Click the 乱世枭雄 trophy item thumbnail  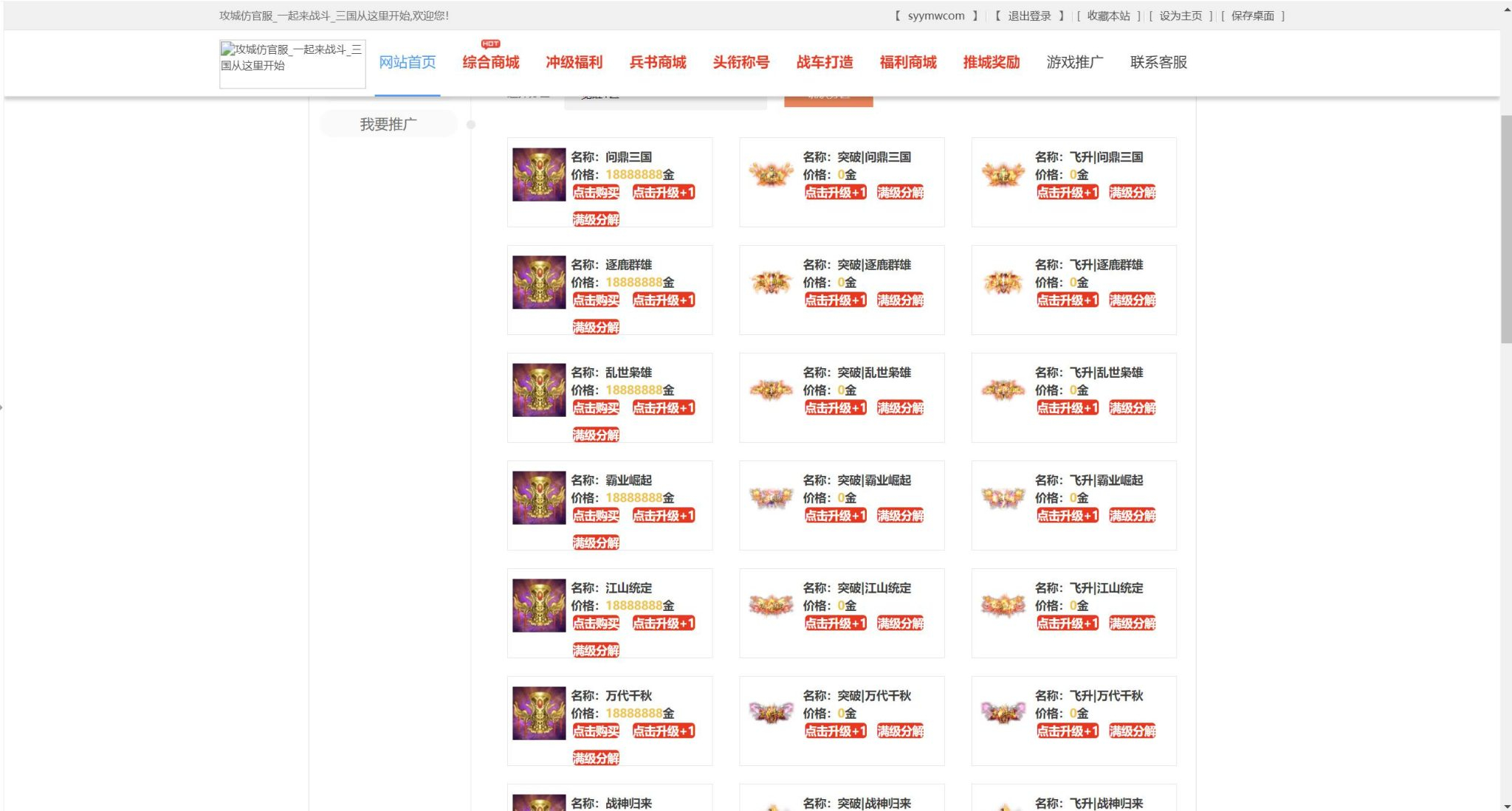pyautogui.click(x=539, y=390)
